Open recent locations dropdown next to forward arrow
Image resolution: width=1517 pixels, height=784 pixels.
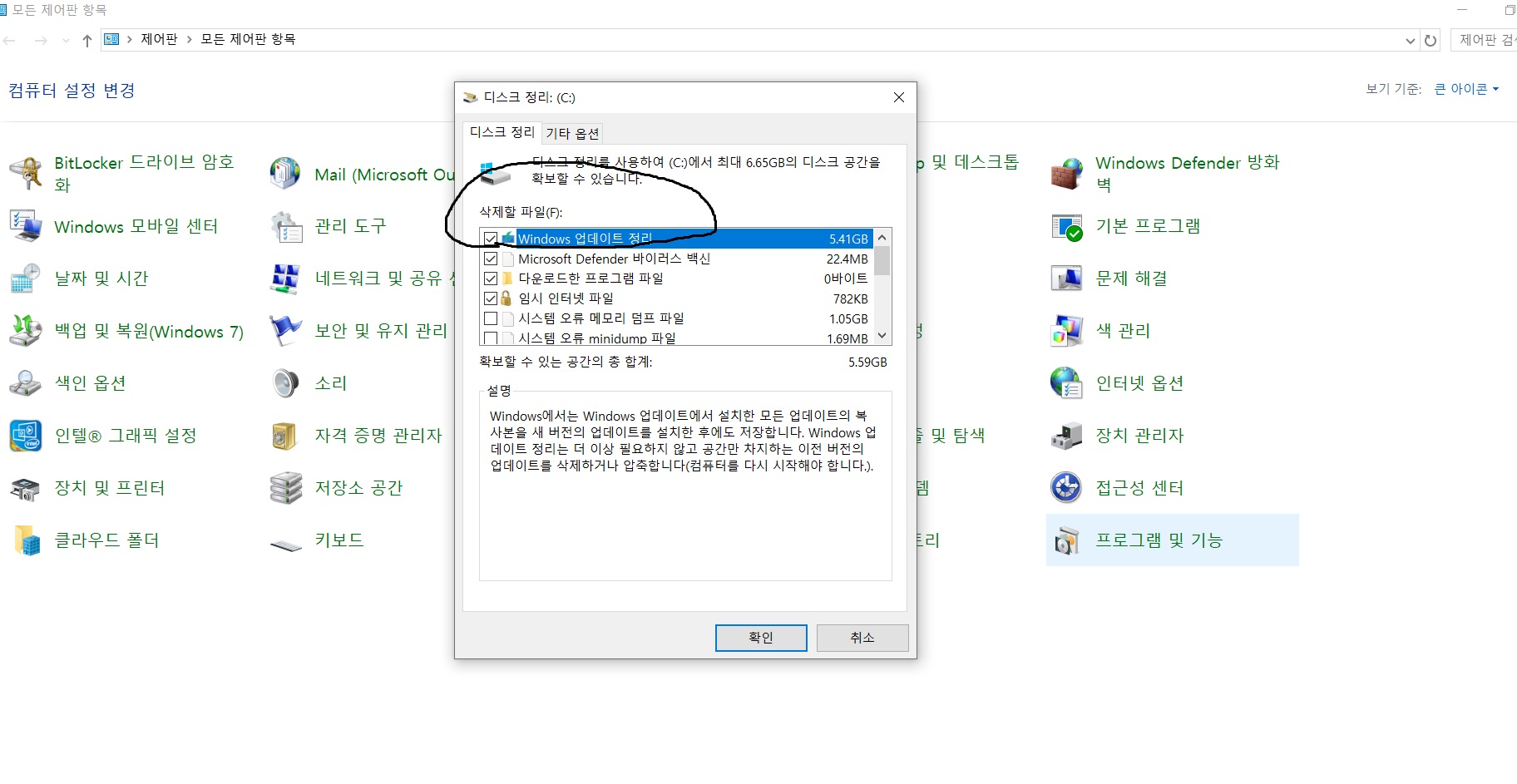click(x=66, y=40)
